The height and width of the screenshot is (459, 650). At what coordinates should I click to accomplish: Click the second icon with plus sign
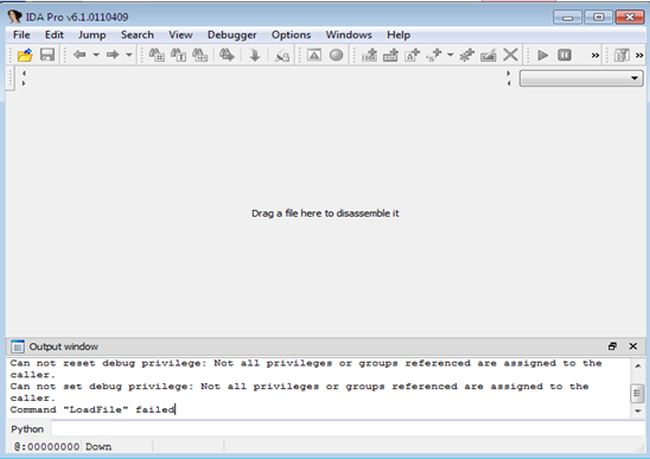click(390, 55)
